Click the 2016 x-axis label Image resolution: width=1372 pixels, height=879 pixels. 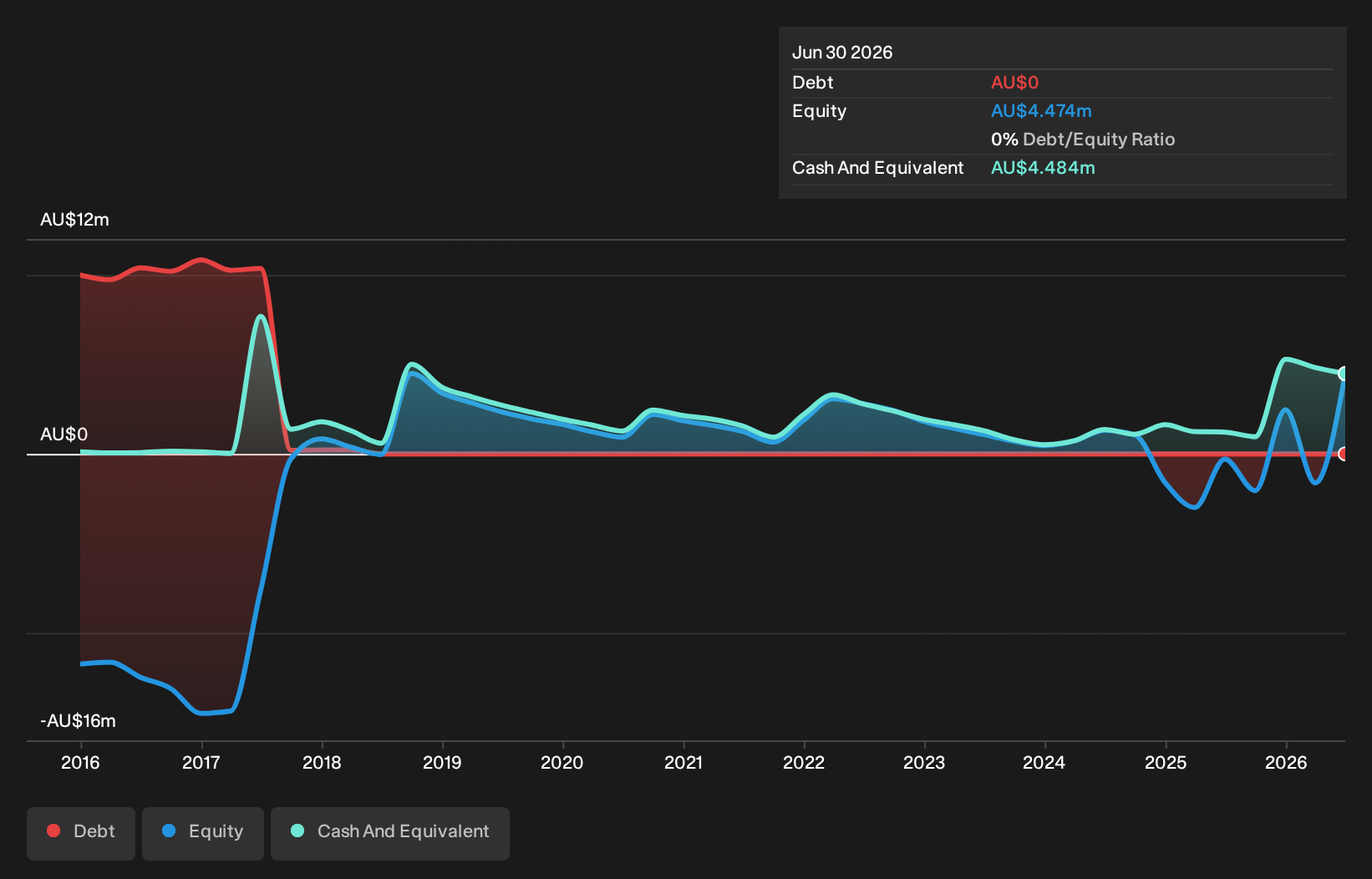pyautogui.click(x=80, y=763)
